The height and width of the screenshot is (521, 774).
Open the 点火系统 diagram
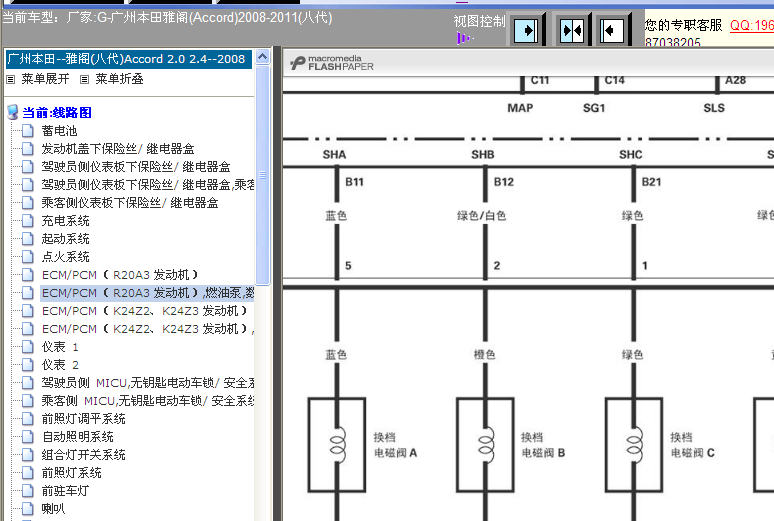click(x=65, y=257)
